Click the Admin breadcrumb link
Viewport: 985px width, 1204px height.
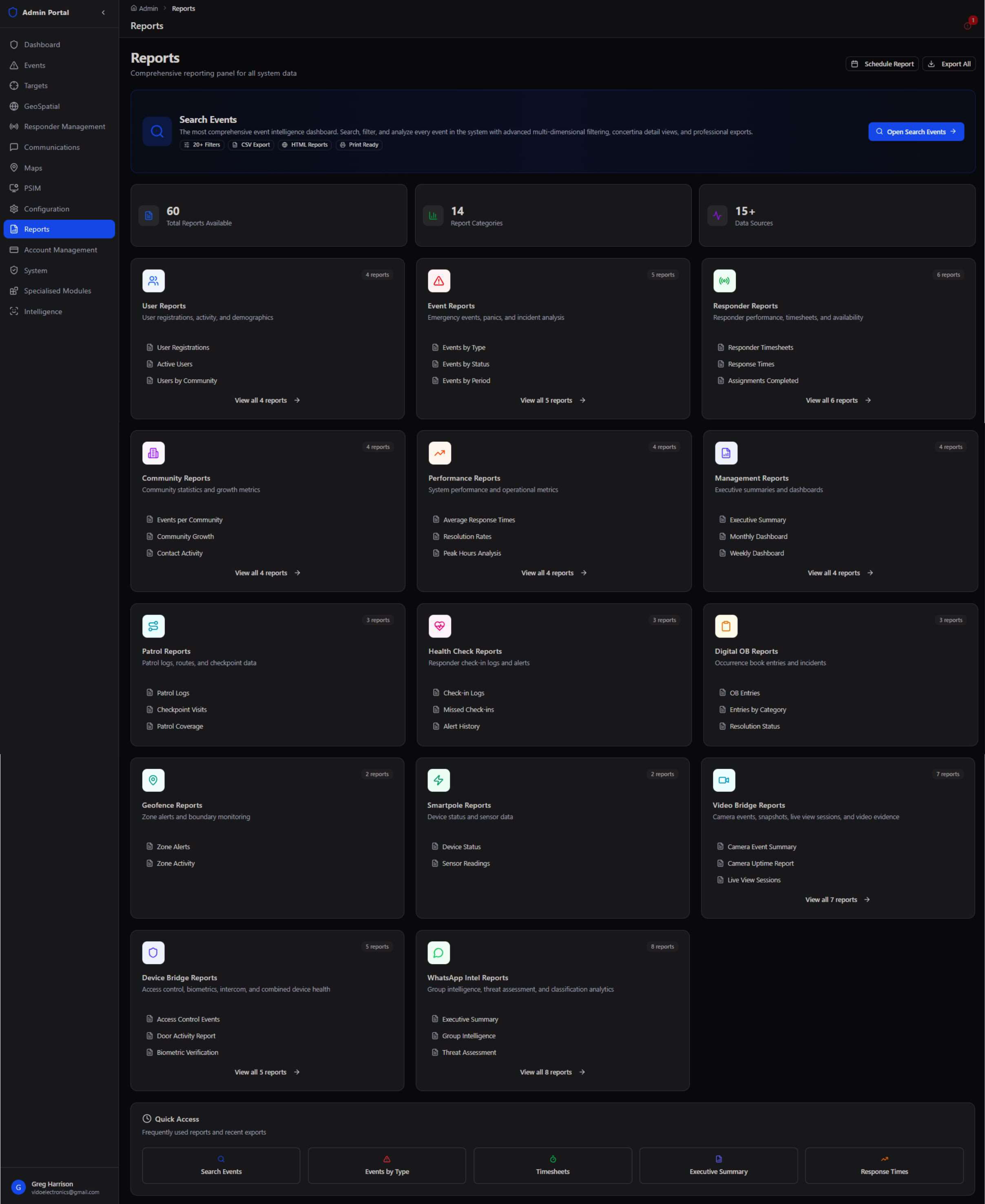click(144, 9)
